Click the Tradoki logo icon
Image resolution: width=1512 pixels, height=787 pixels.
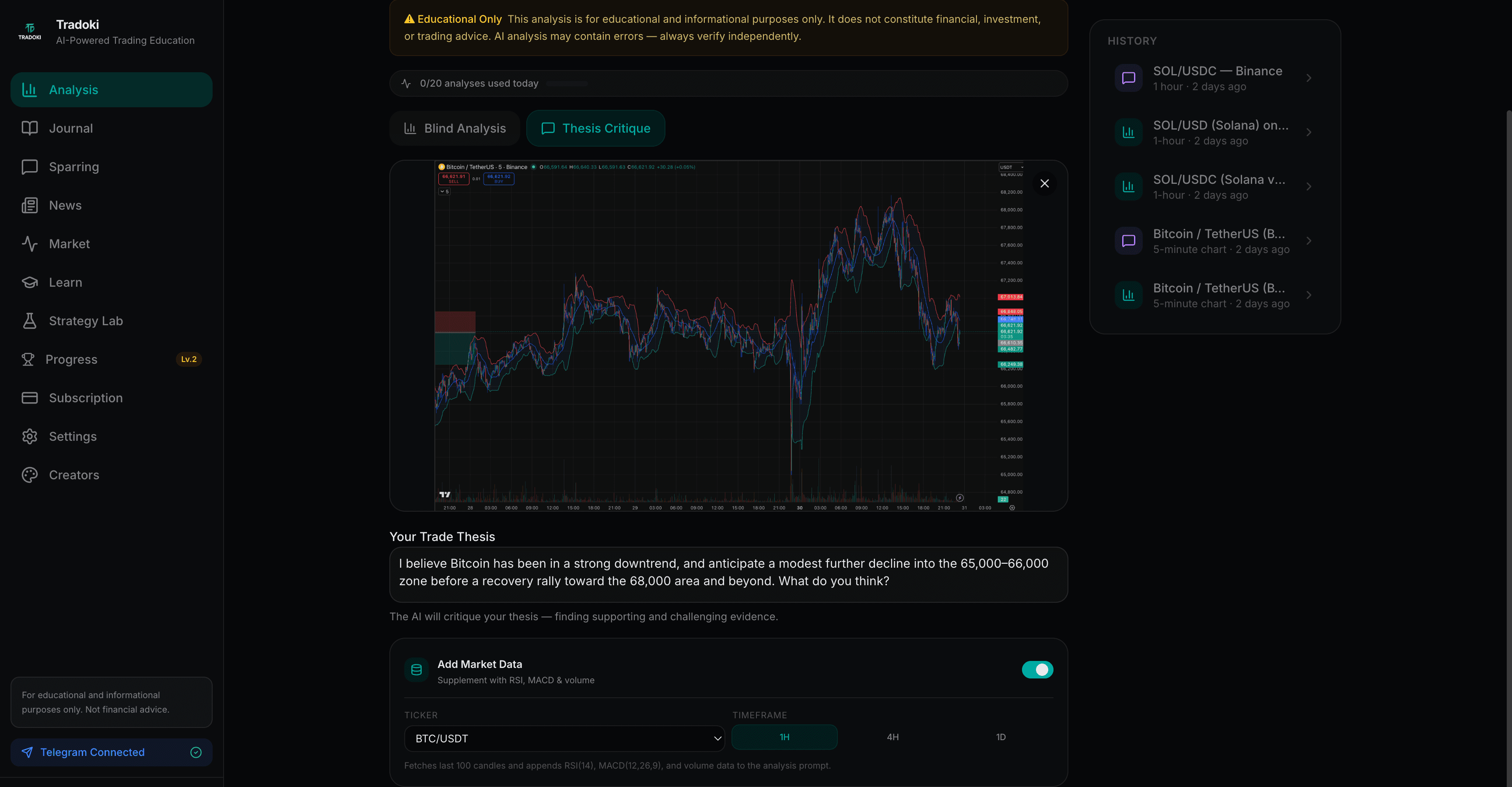(29, 31)
